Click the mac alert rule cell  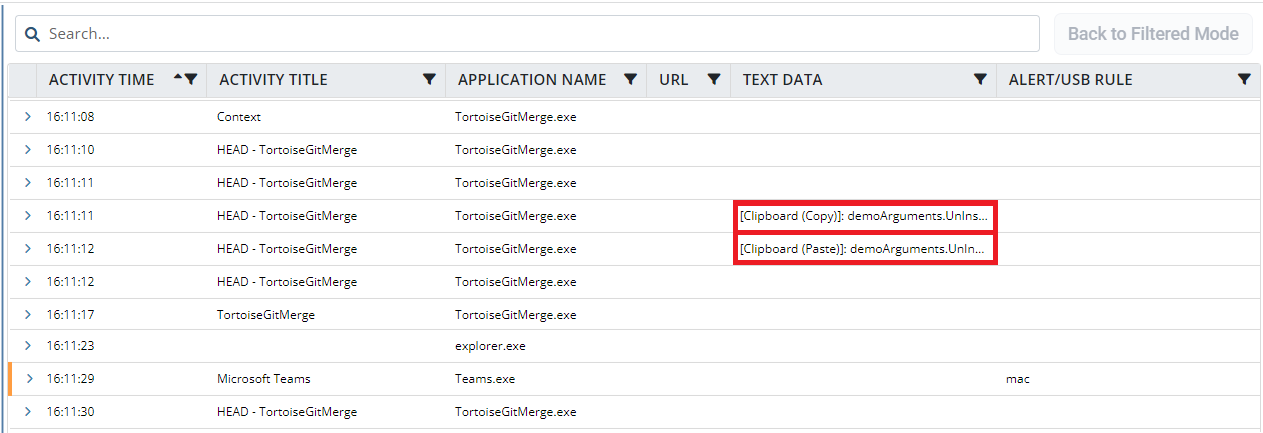coord(1017,379)
